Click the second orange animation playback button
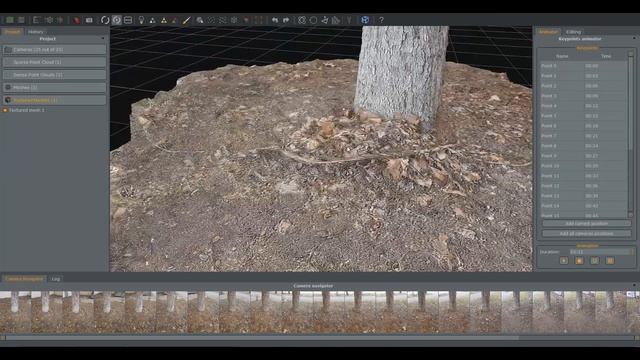This screenshot has height=360, width=640. point(579,260)
